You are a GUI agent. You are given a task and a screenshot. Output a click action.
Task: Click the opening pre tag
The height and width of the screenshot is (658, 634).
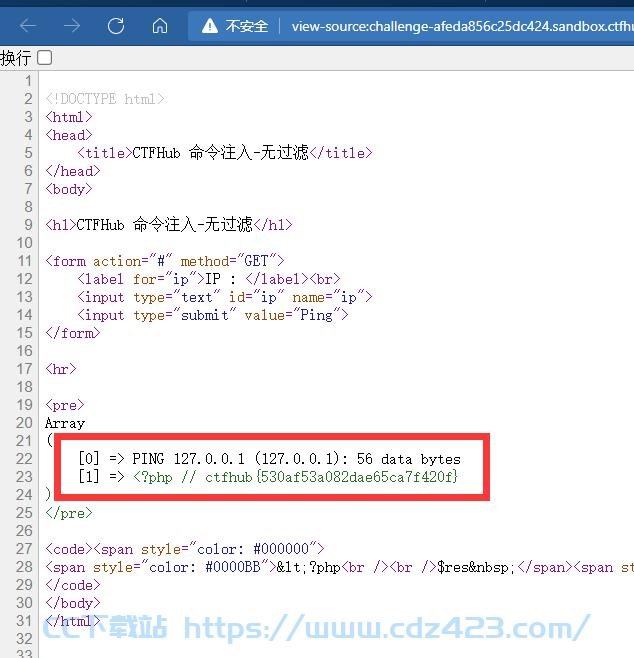click(x=65, y=405)
